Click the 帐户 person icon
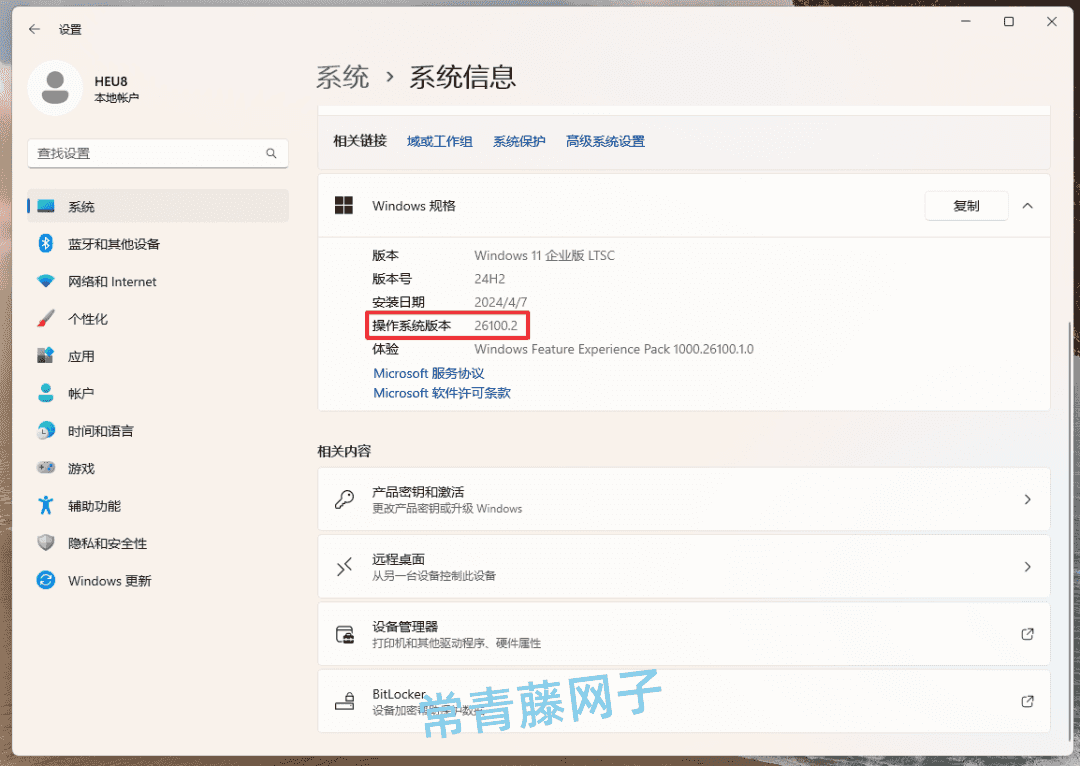1080x766 pixels. tap(46, 393)
